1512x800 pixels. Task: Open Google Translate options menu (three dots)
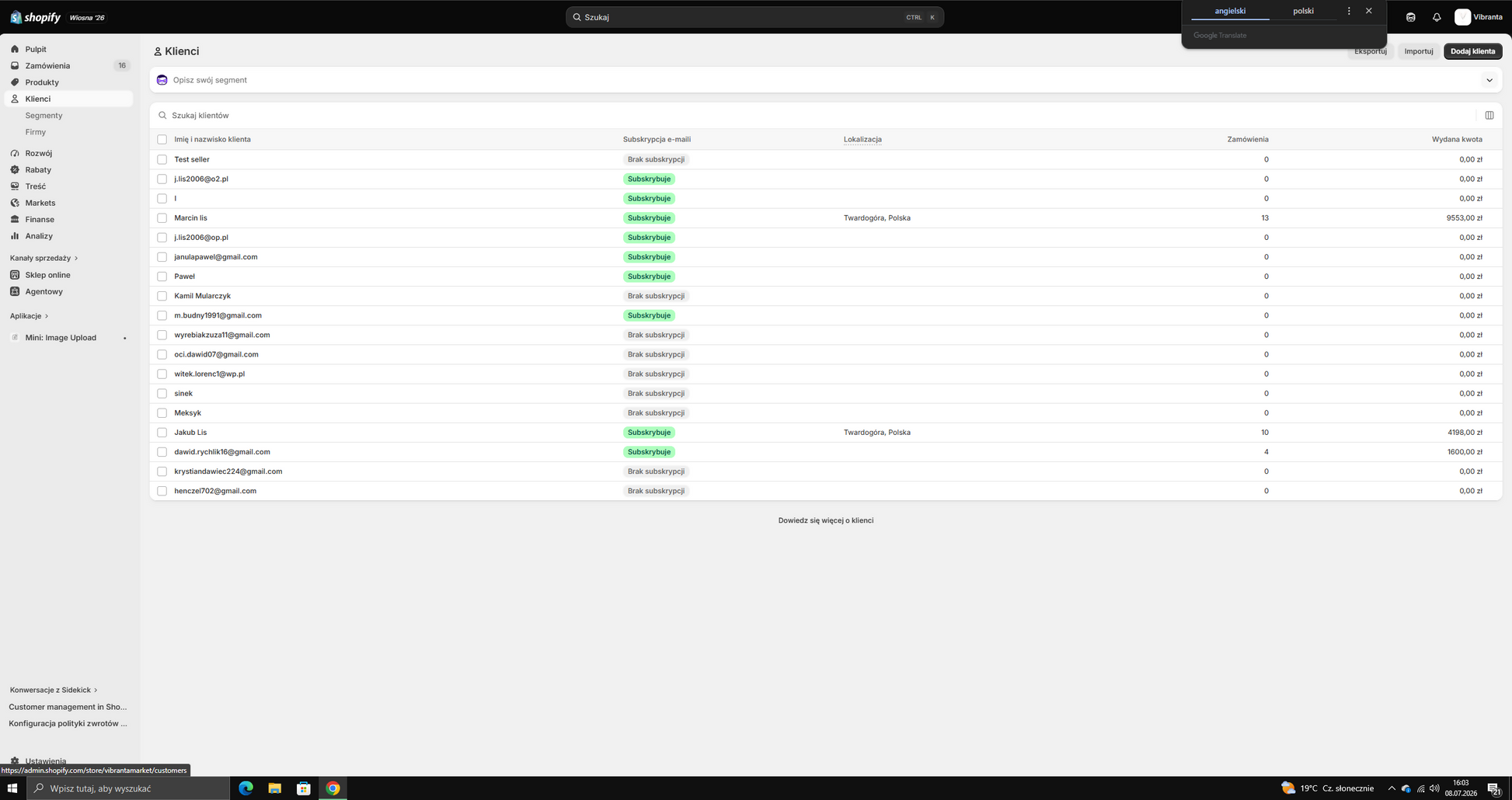click(1349, 11)
